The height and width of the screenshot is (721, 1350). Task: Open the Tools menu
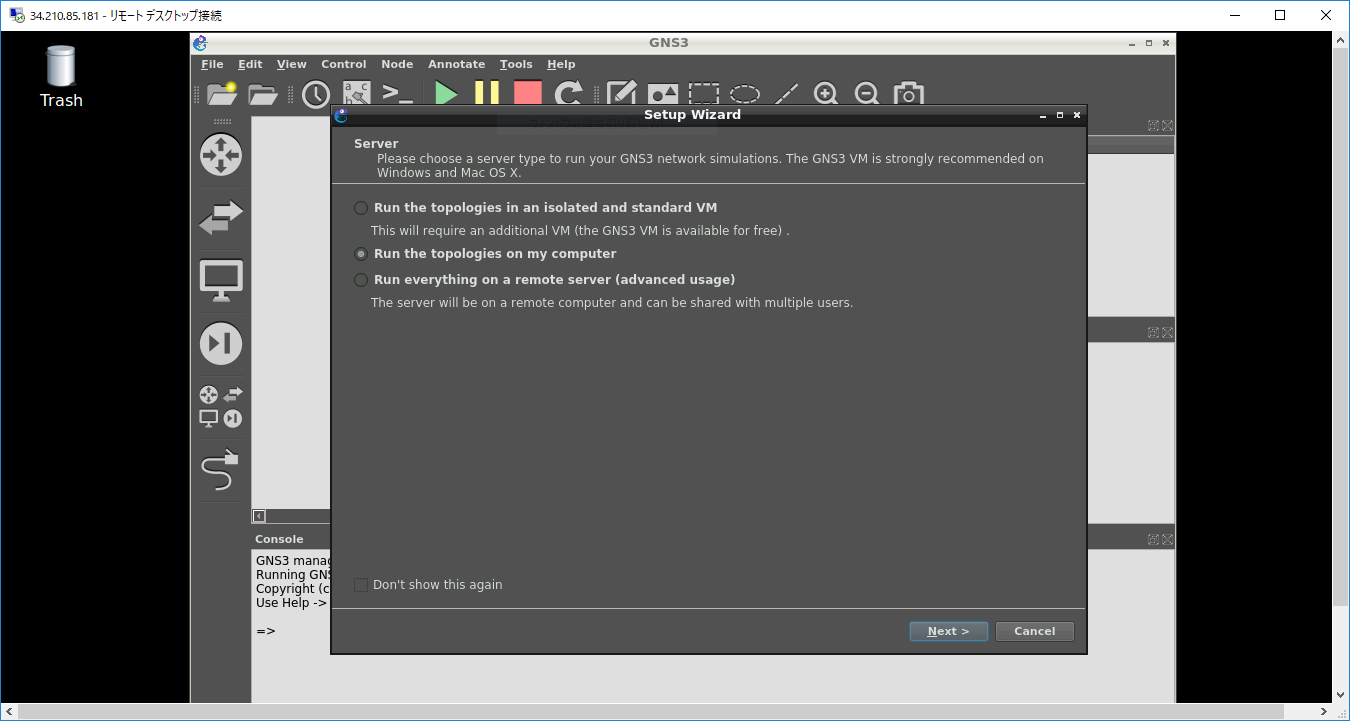click(516, 64)
